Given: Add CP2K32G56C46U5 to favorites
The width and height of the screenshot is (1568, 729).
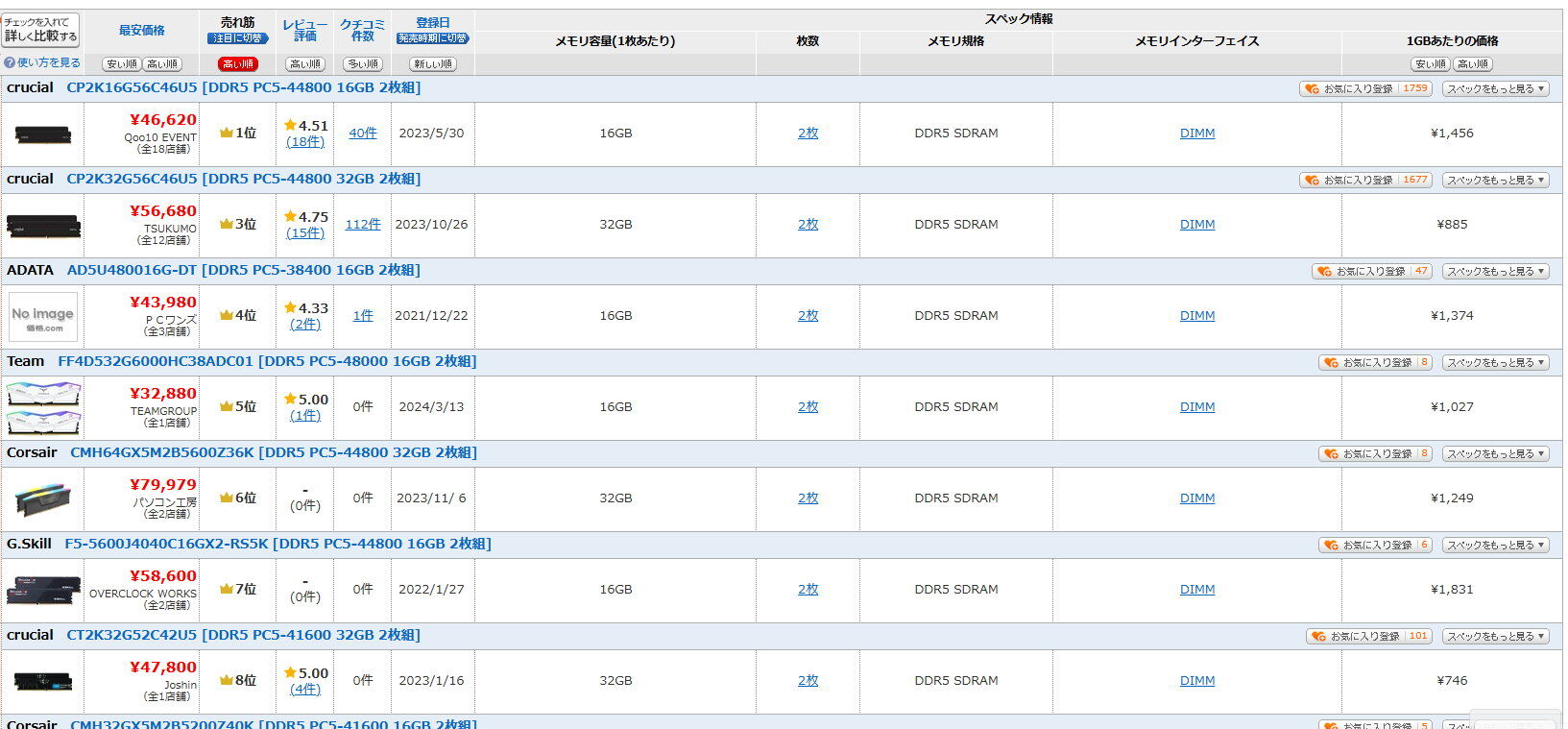Looking at the screenshot, I should tap(1366, 180).
